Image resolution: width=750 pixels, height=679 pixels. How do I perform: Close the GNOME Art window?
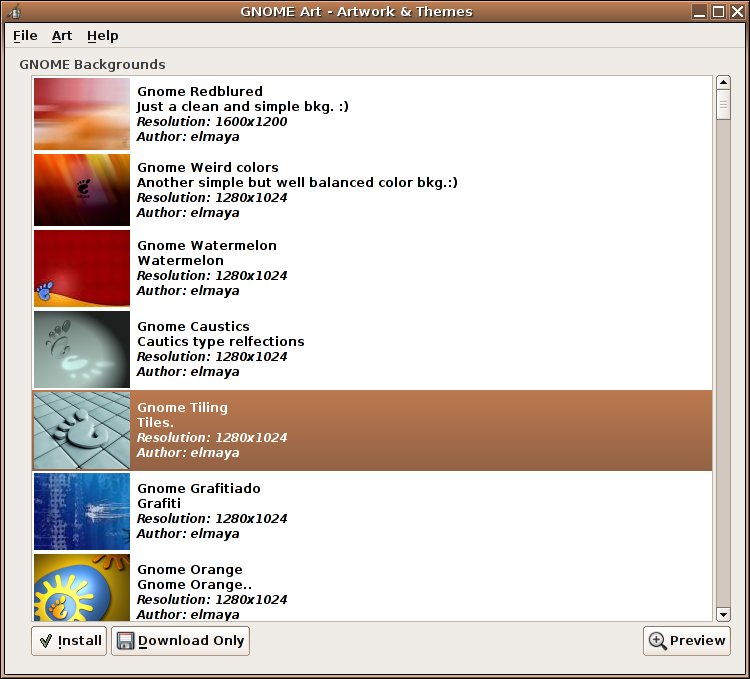tap(737, 11)
